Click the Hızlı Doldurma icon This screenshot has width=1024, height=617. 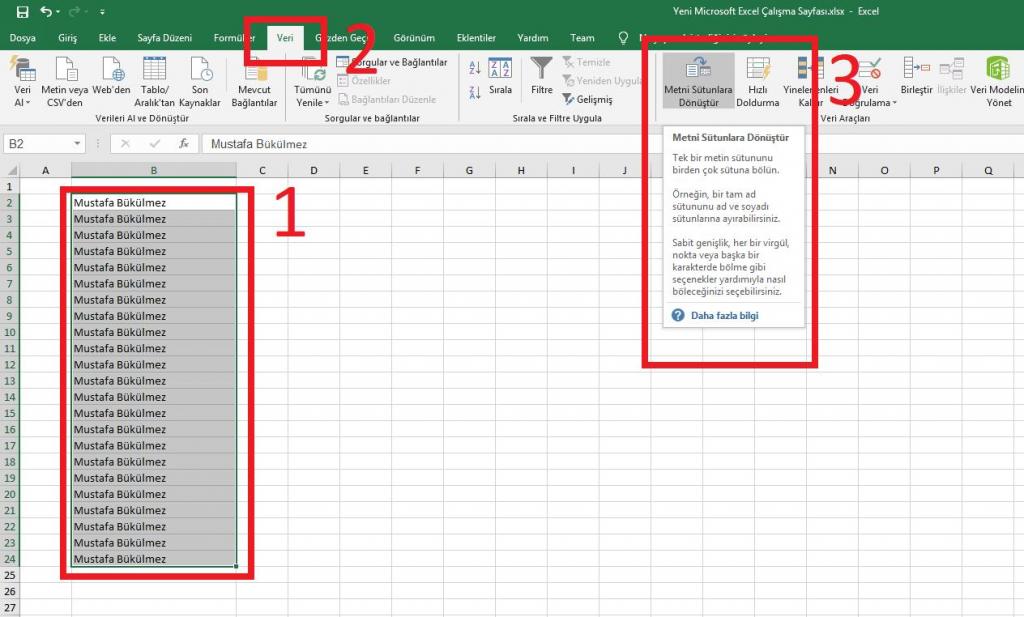click(757, 81)
